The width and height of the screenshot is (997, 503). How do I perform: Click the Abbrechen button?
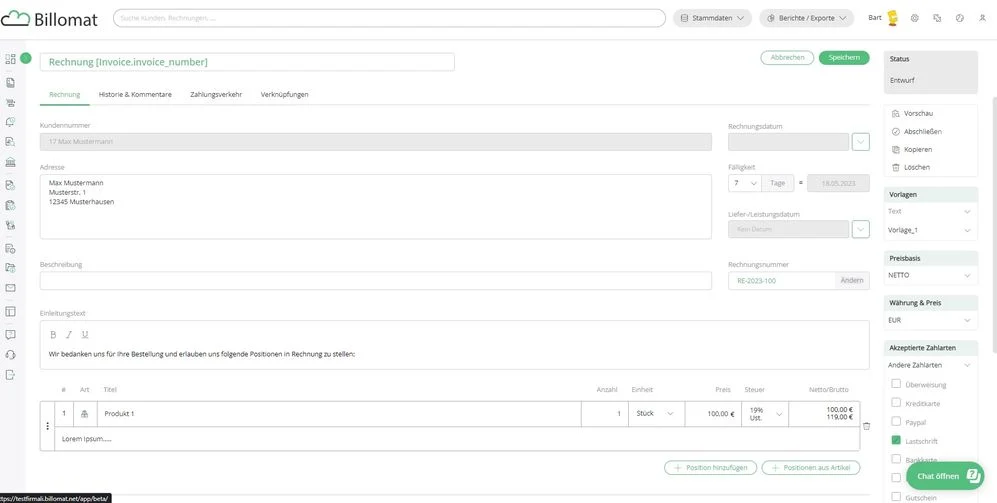pos(787,57)
